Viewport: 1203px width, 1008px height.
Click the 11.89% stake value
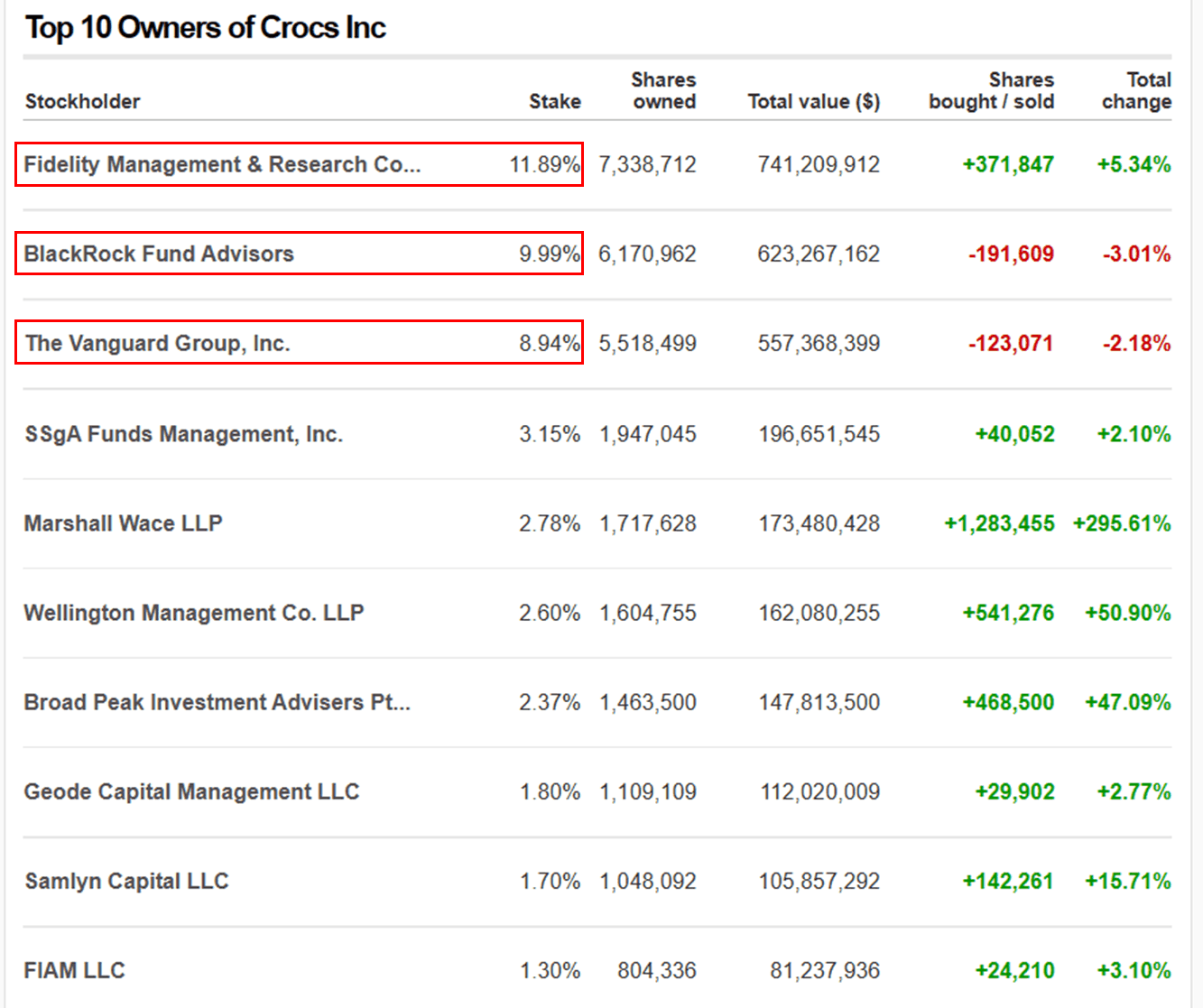click(545, 164)
